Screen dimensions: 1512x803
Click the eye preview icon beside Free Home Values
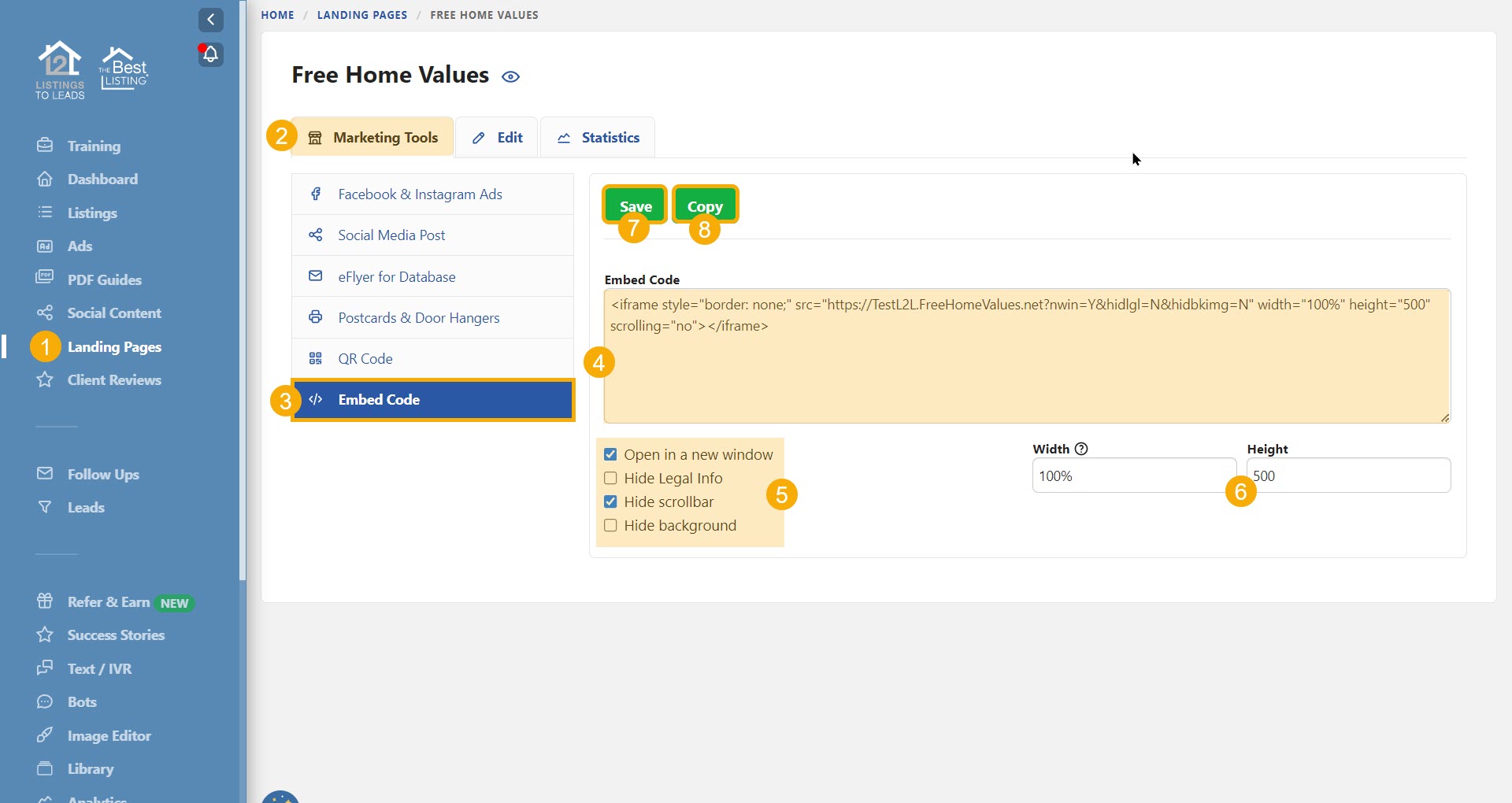(510, 76)
